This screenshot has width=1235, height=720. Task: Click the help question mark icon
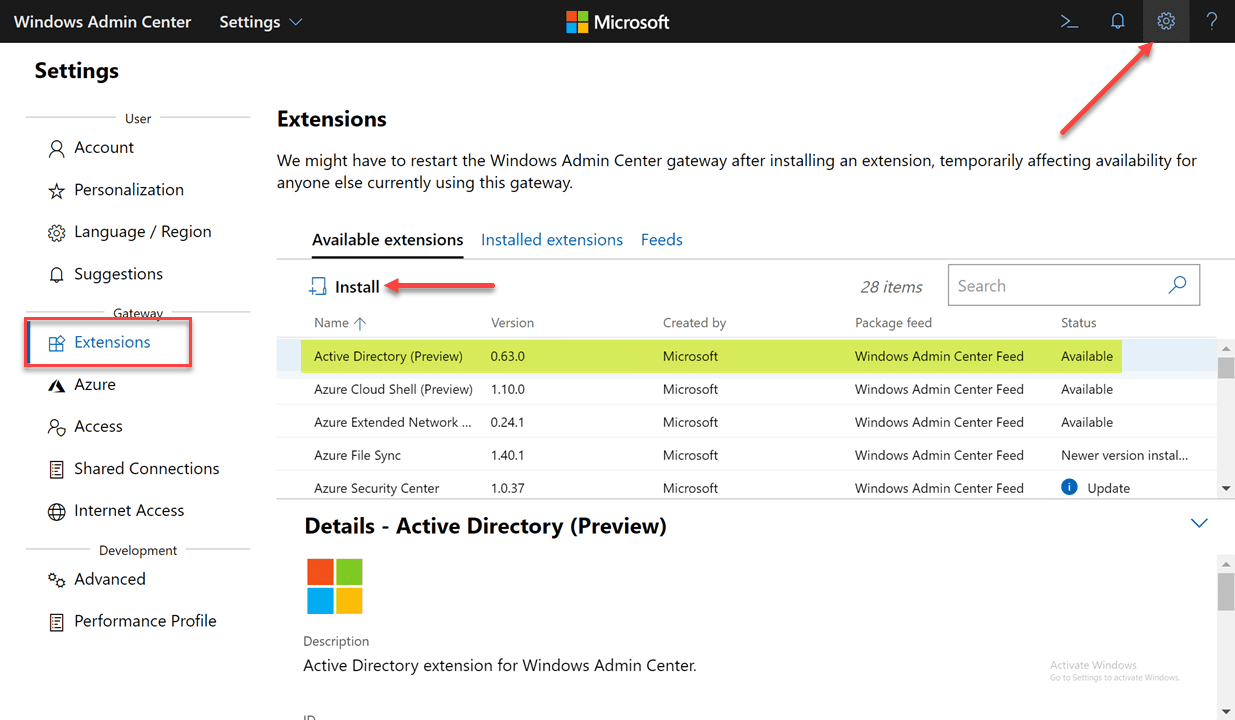[1212, 21]
